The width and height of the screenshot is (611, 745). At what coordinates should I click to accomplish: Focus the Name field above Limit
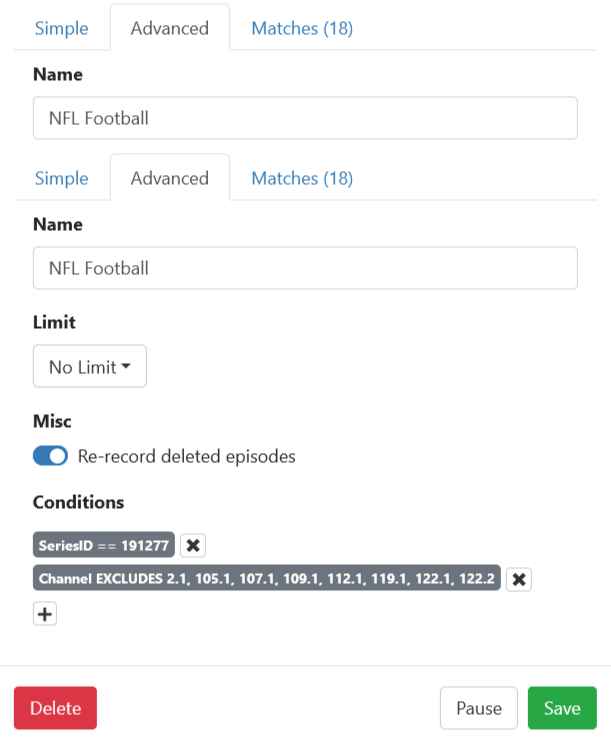click(x=305, y=268)
